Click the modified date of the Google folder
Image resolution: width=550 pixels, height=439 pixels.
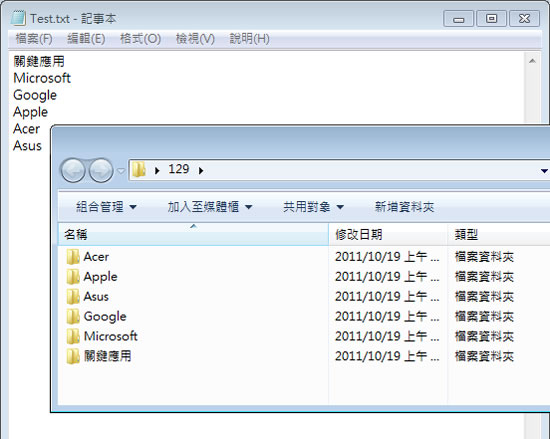click(x=387, y=317)
